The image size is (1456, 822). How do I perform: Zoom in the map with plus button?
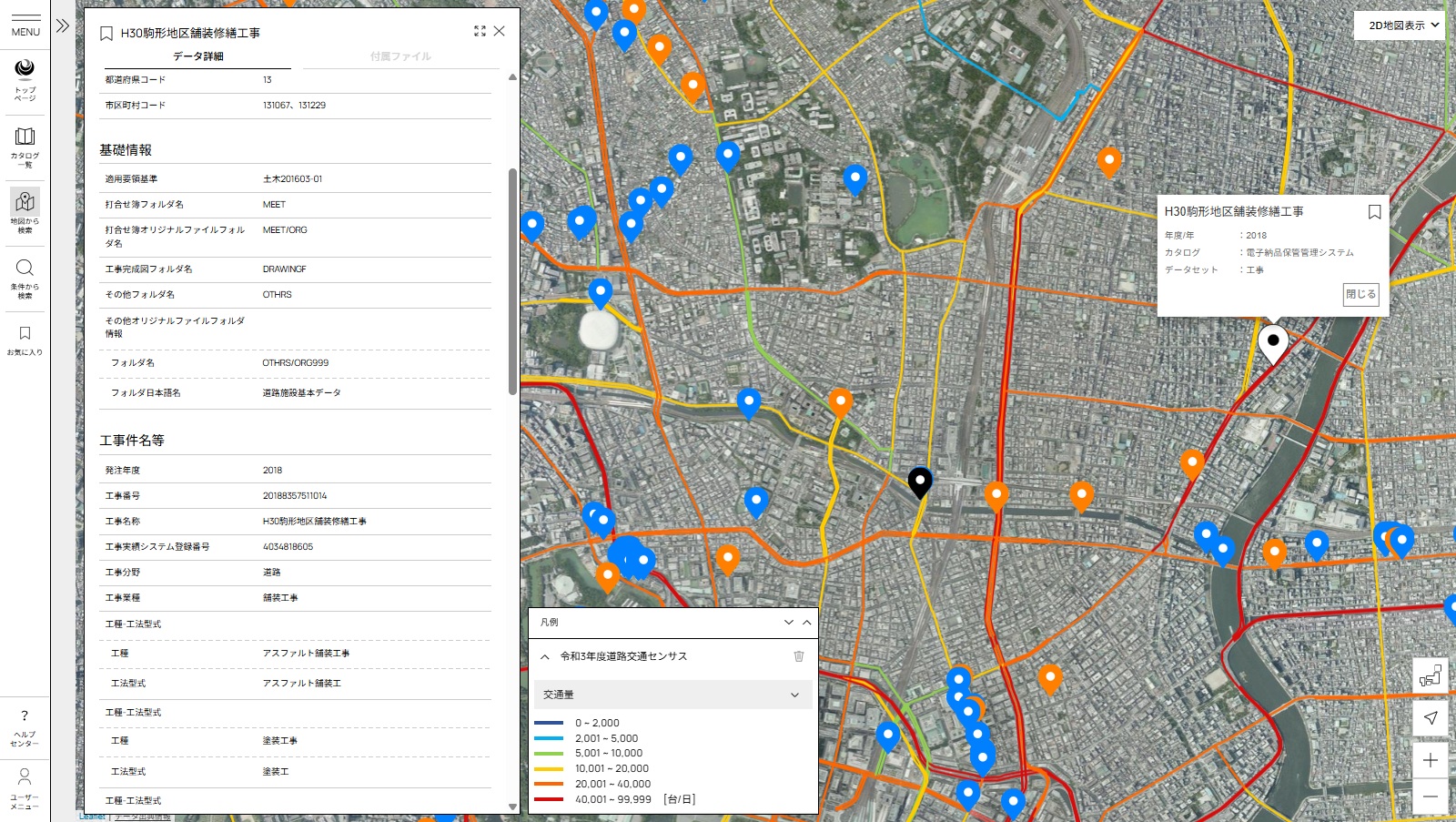[x=1430, y=760]
